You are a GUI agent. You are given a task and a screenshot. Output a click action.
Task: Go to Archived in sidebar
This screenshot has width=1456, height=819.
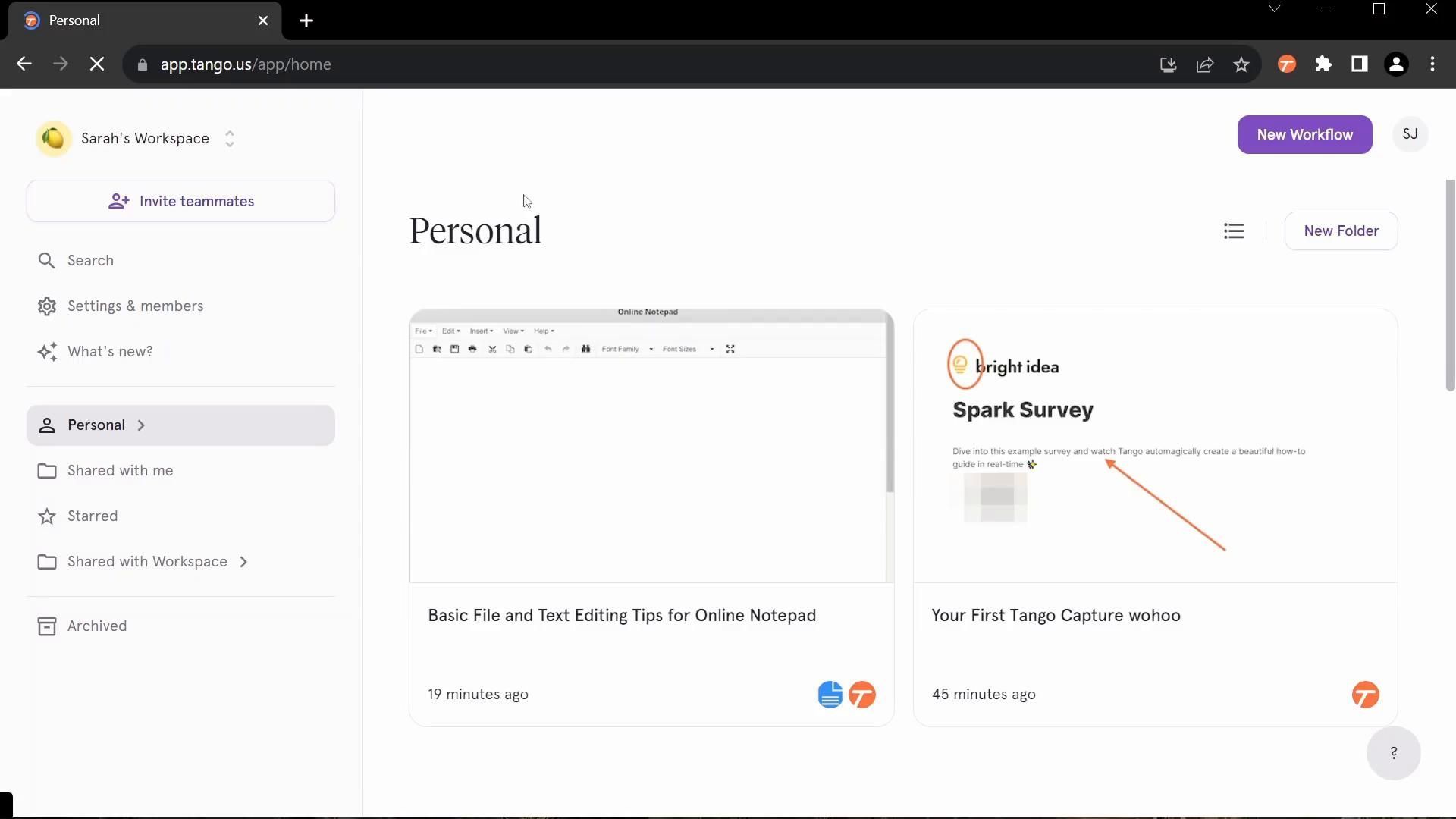pos(97,626)
